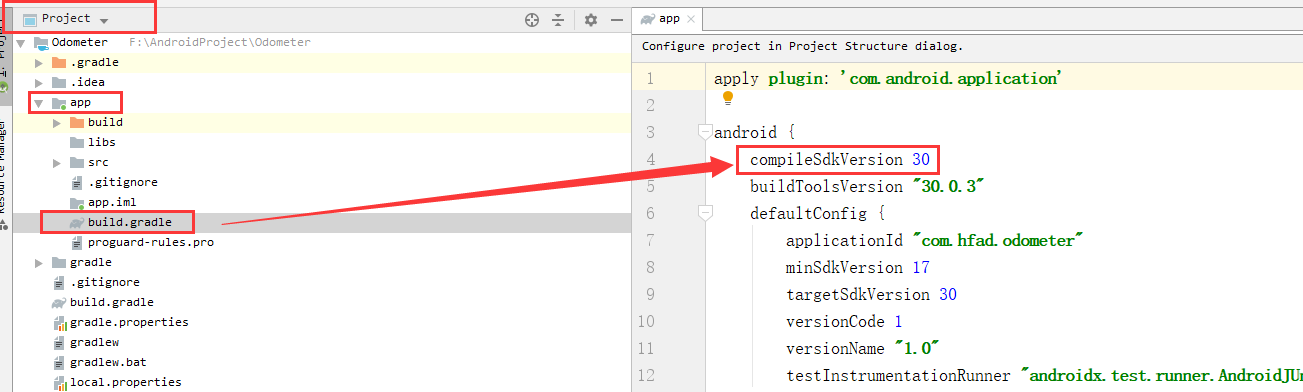Click line number 1 in the gutter
This screenshot has height=392, width=1303.
[x=650, y=78]
